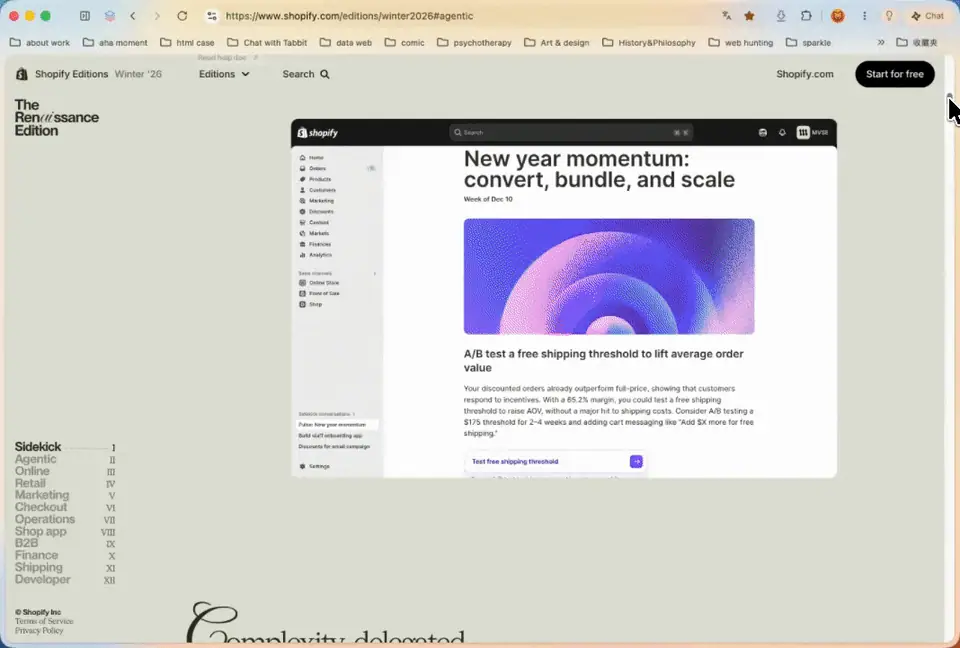The image size is (960, 648).
Task: Open the Search button in page header
Action: coord(306,74)
